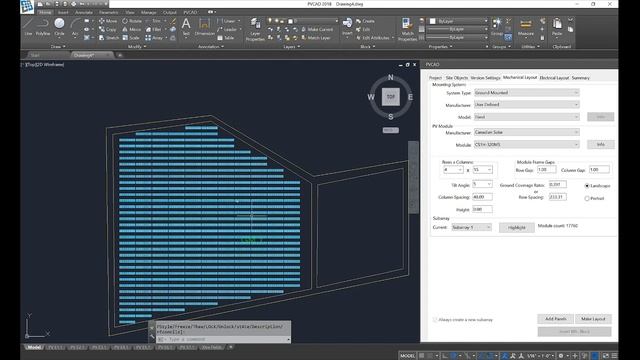Select the Dimension tool
This screenshot has height=360, width=640.
(204, 27)
